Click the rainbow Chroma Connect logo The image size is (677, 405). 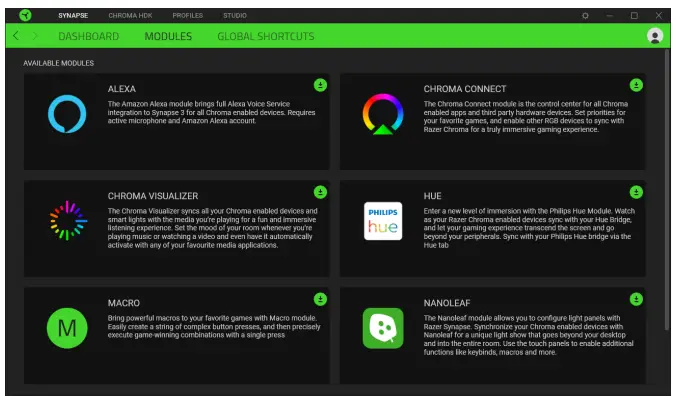click(383, 114)
